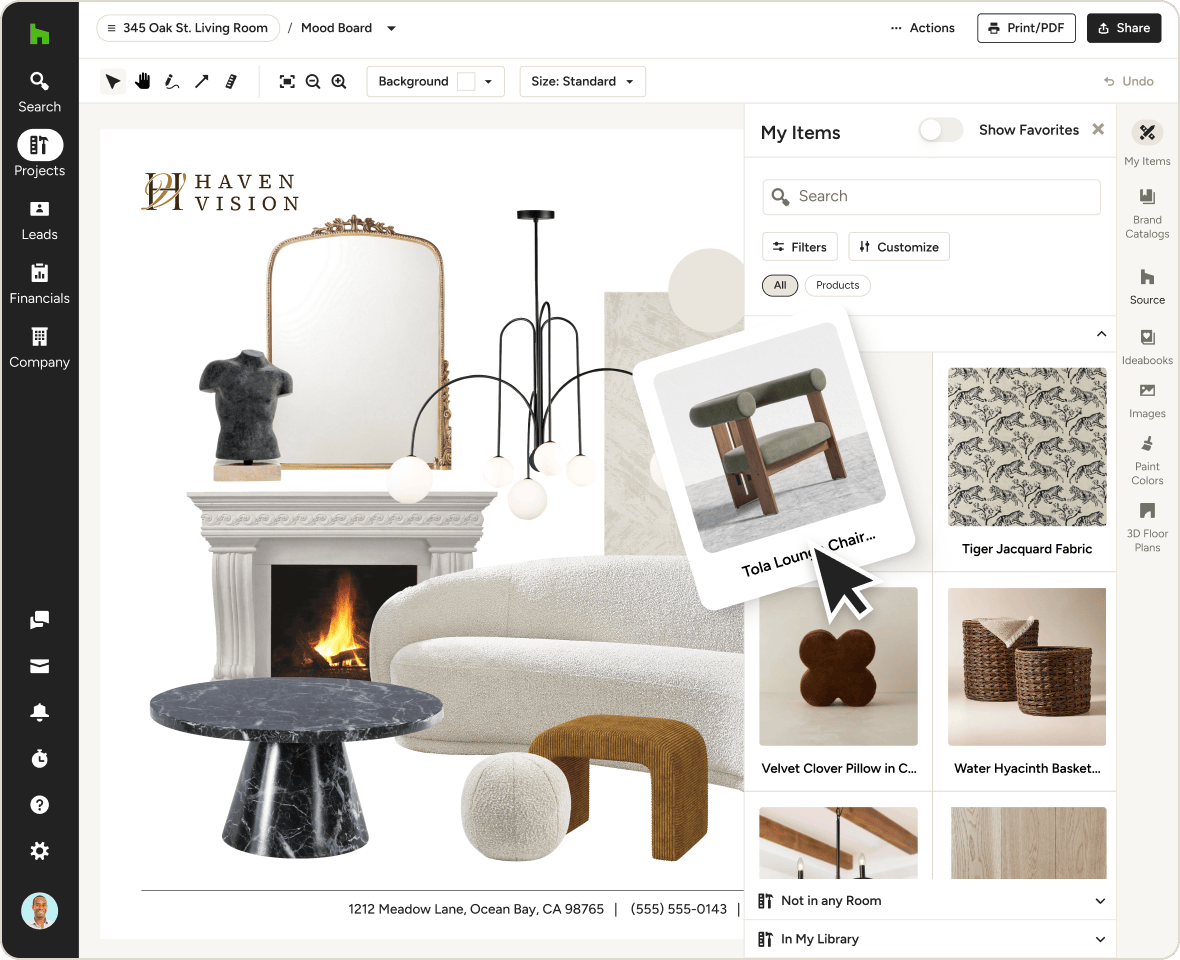Viewport: 1180px width, 960px height.
Task: Click the phone number (555) 555-0143
Action: pos(678,909)
